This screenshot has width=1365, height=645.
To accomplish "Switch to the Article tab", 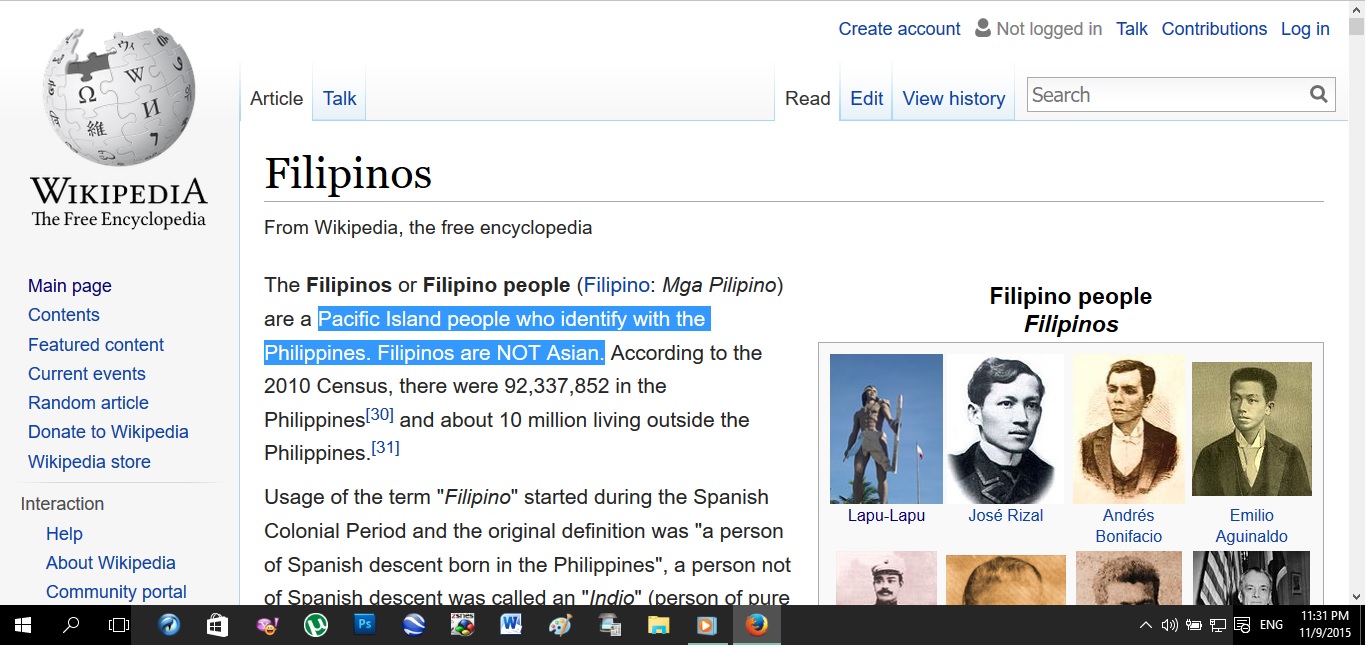I will pos(276,98).
